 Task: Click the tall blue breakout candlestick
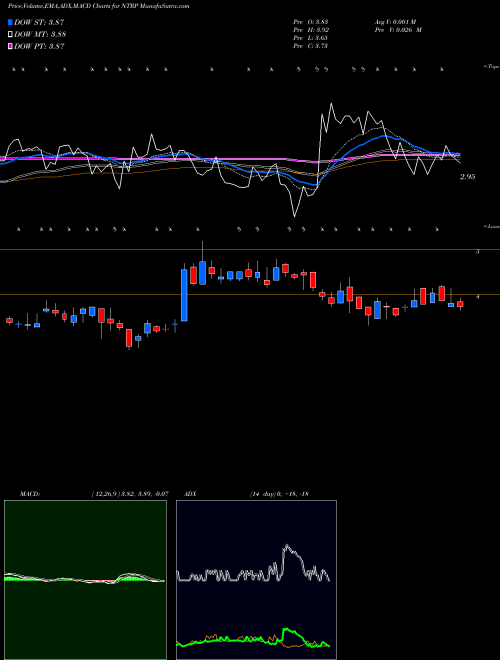point(184,295)
